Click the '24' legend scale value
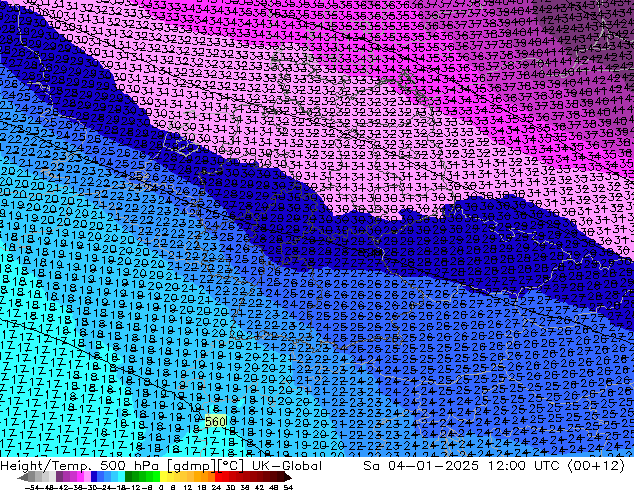 [x=216, y=488]
